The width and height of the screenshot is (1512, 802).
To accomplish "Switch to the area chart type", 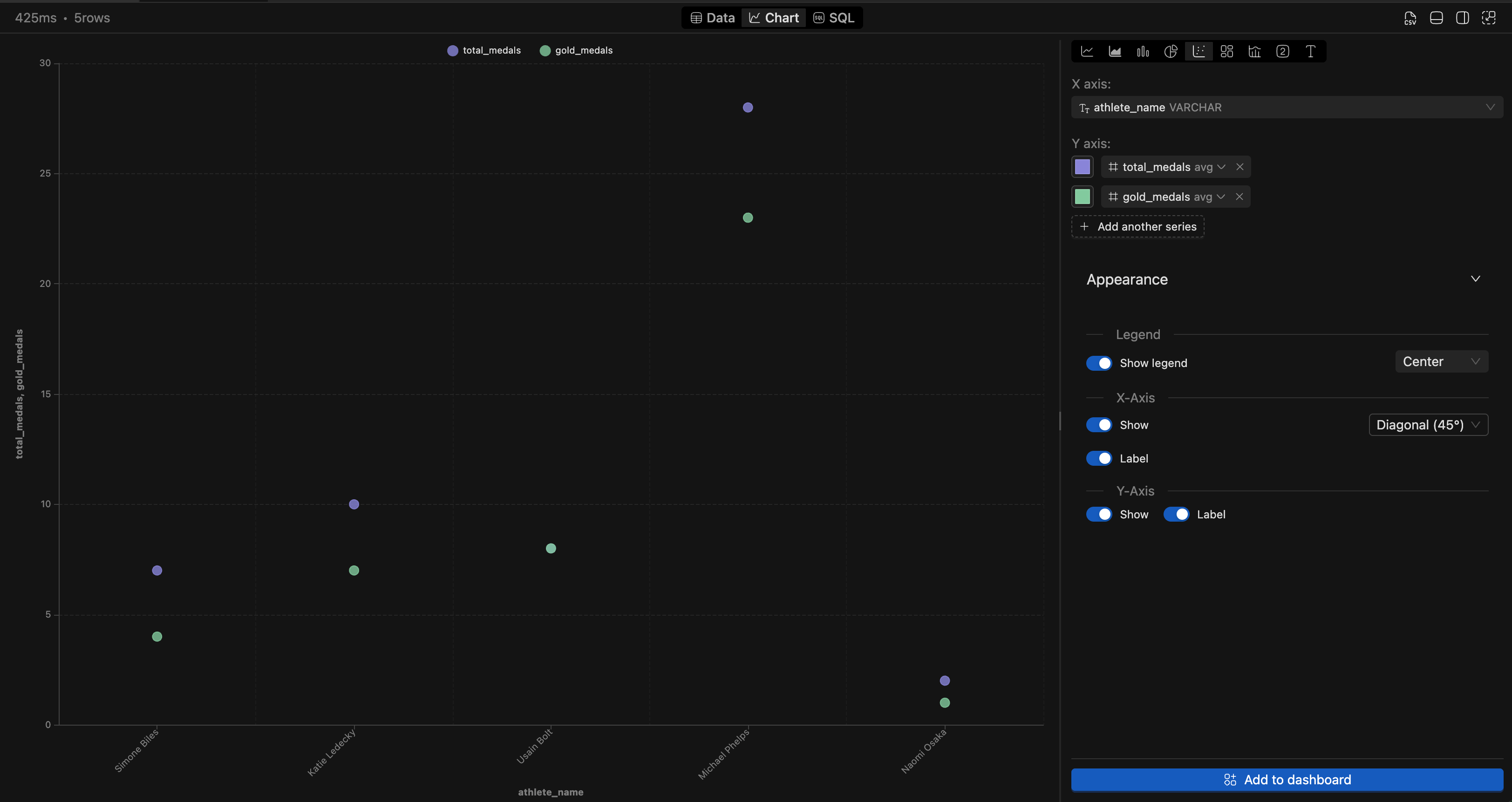I will pyautogui.click(x=1115, y=51).
